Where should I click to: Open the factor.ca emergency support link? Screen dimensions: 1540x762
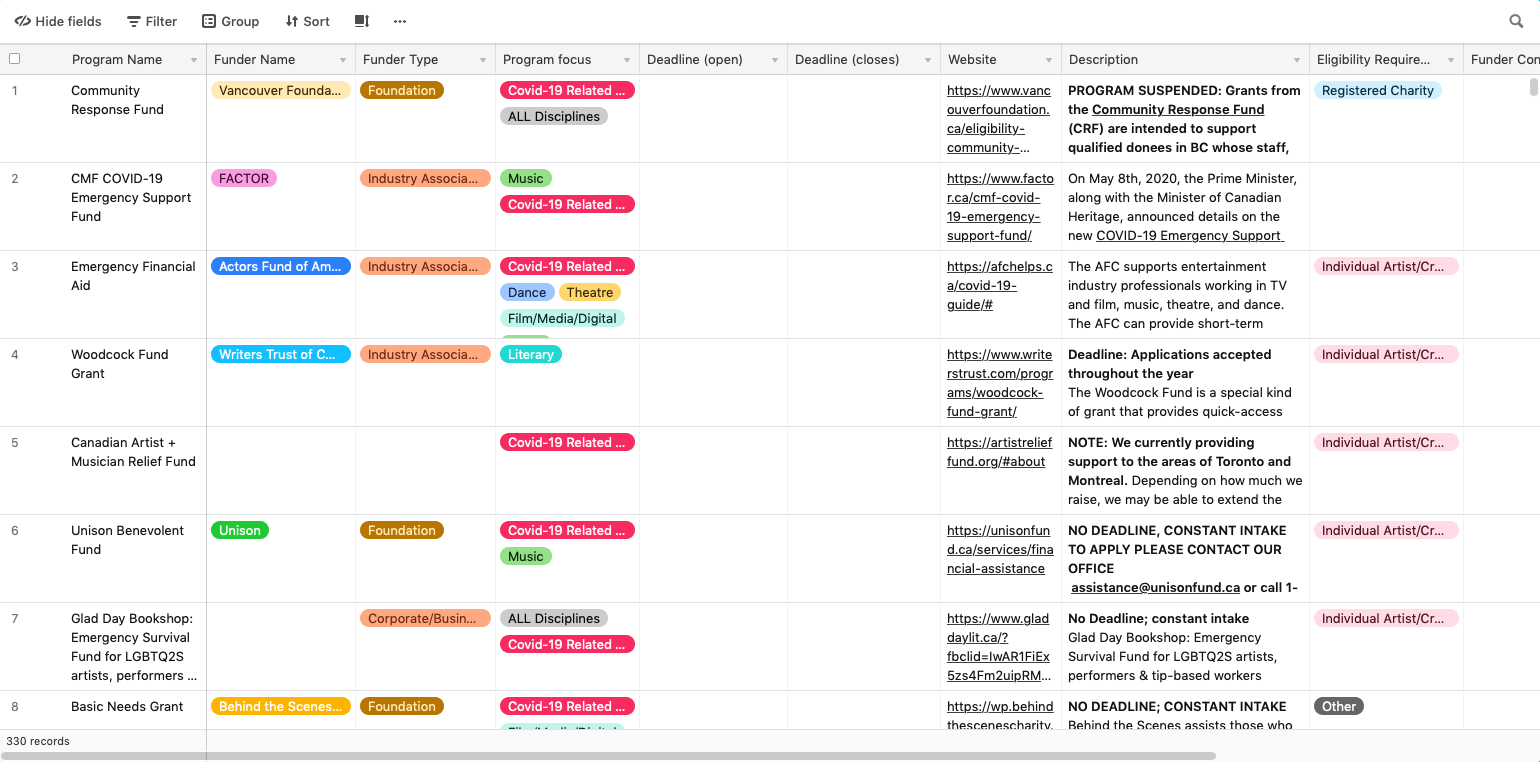(1000, 207)
